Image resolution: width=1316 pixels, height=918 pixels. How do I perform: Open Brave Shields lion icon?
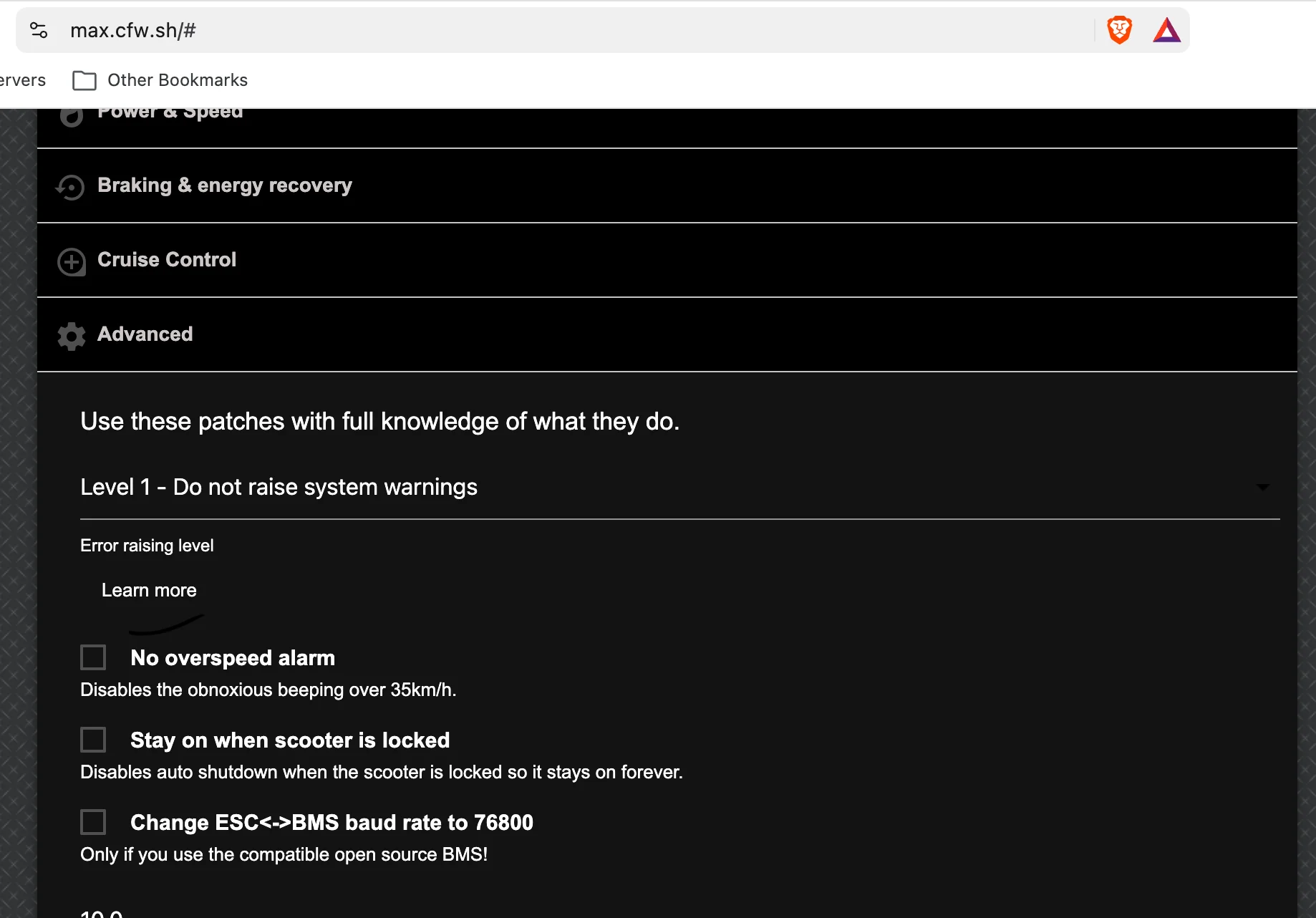1119,30
